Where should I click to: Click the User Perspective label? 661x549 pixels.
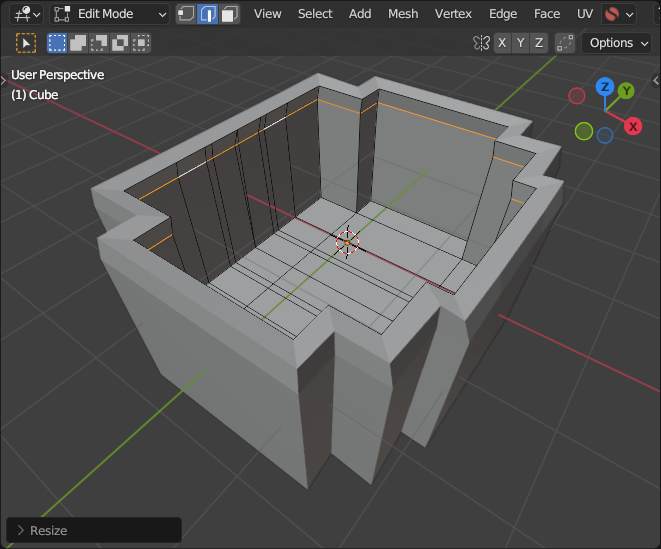[x=57, y=75]
